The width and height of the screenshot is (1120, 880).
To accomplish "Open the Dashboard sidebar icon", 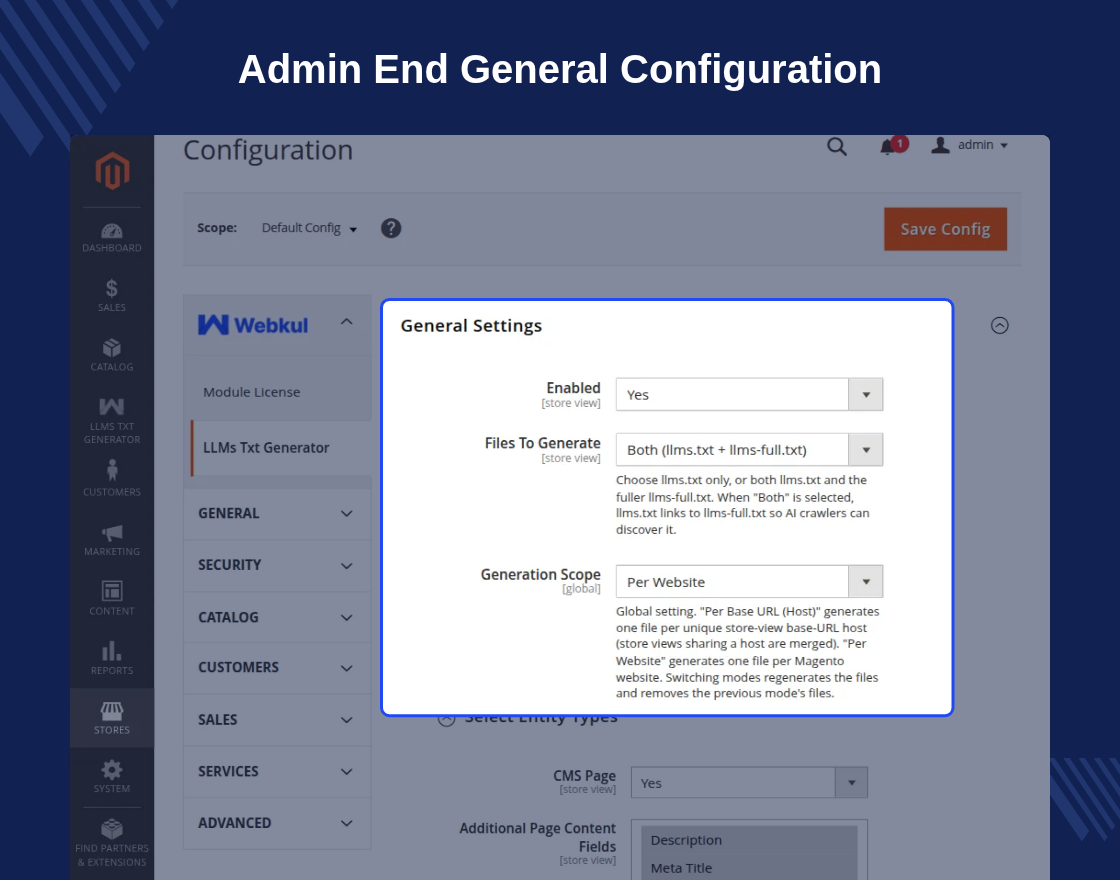I will [111, 238].
